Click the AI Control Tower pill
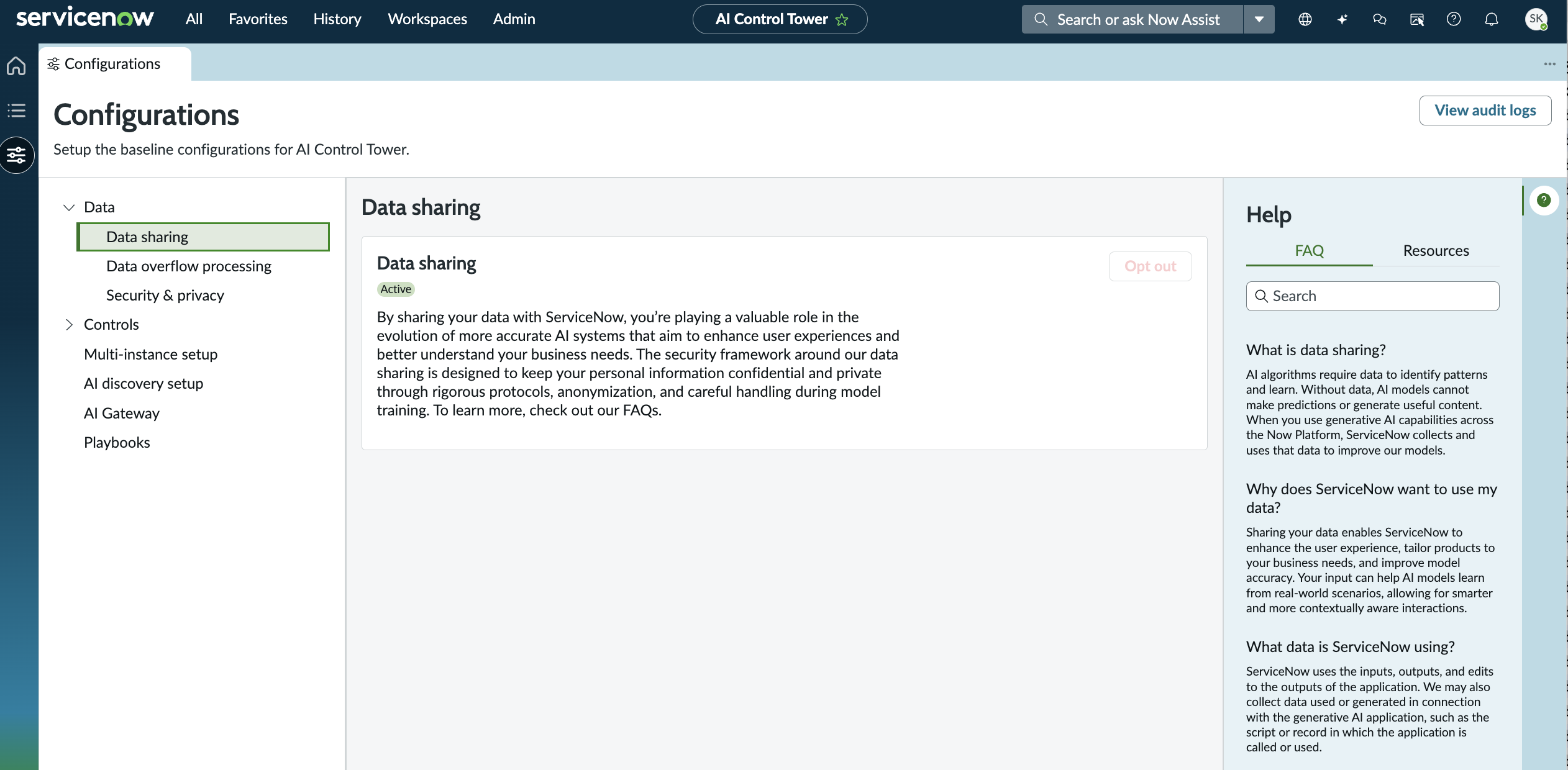Viewport: 1568px width, 770px height. pyautogui.click(x=780, y=19)
